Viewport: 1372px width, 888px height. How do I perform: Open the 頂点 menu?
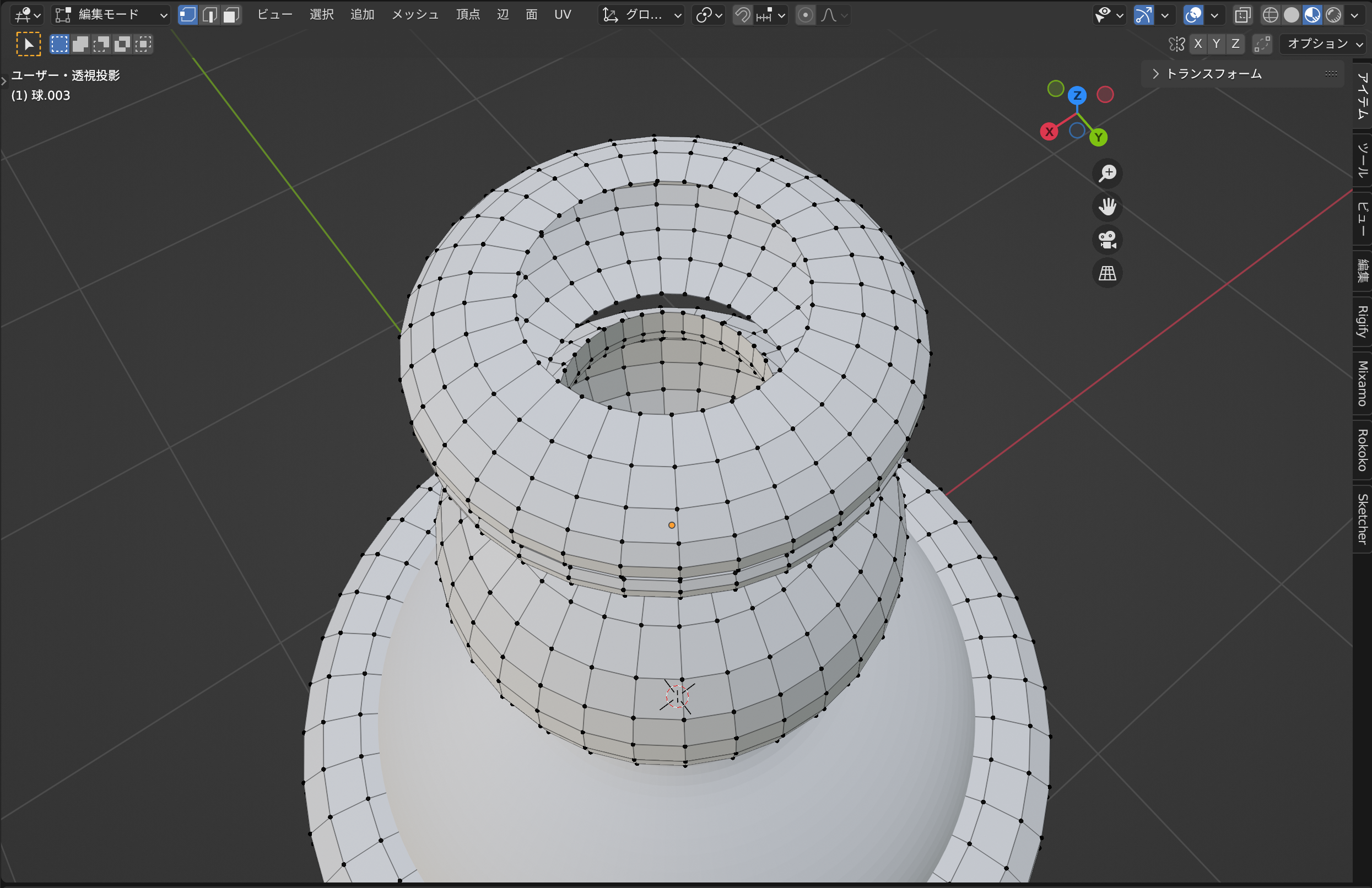[468, 15]
